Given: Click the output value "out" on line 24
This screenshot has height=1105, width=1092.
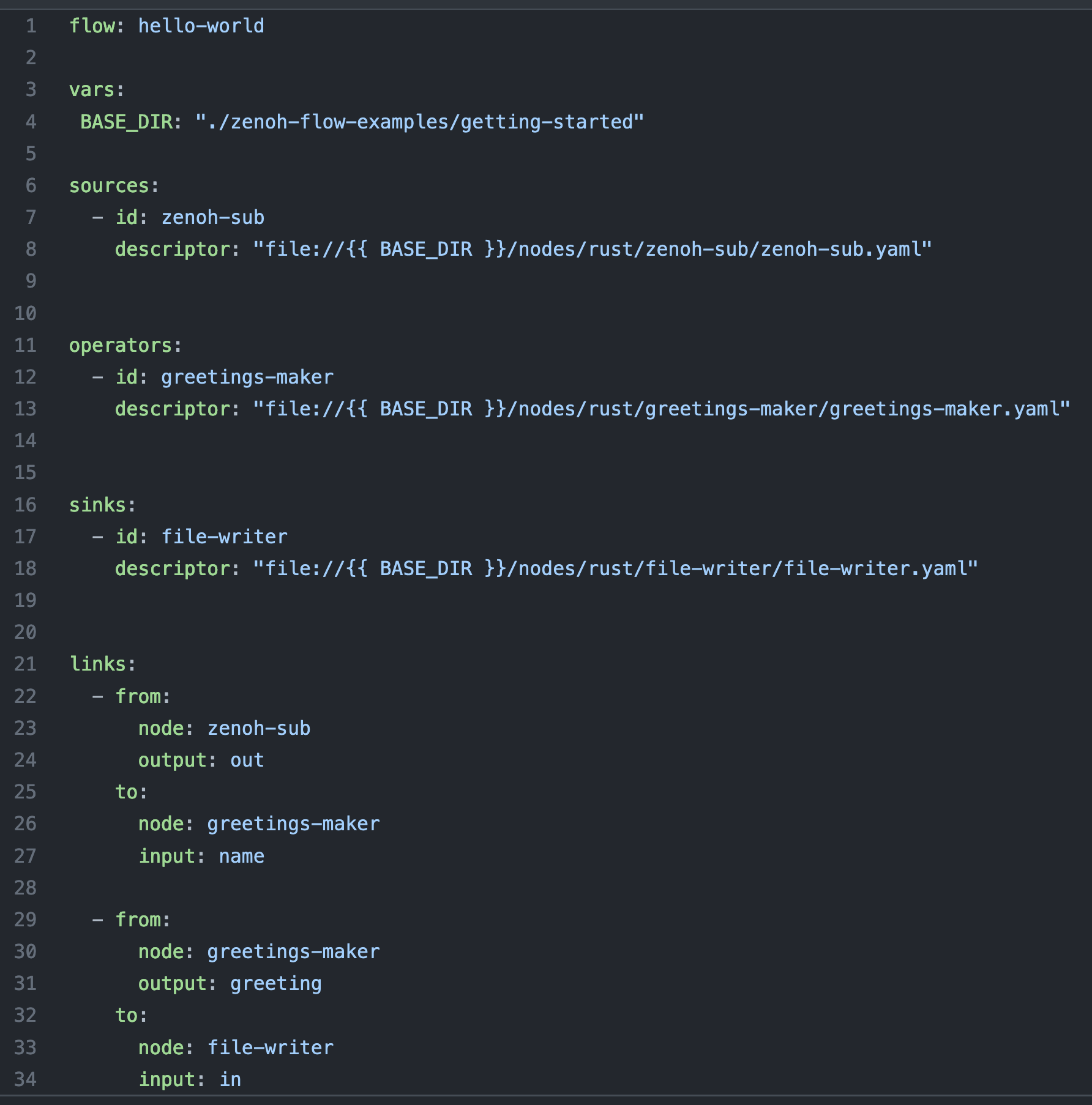Looking at the screenshot, I should [x=247, y=760].
